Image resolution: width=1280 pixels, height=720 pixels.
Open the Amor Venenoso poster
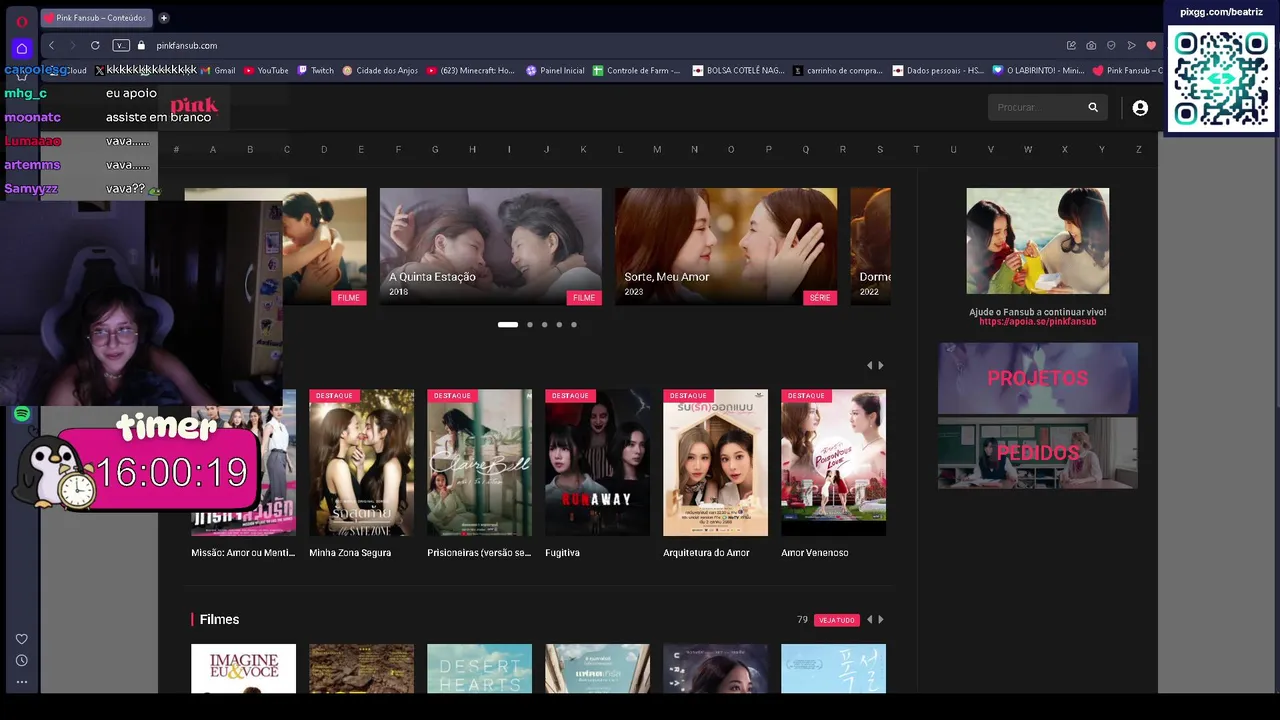pyautogui.click(x=833, y=463)
